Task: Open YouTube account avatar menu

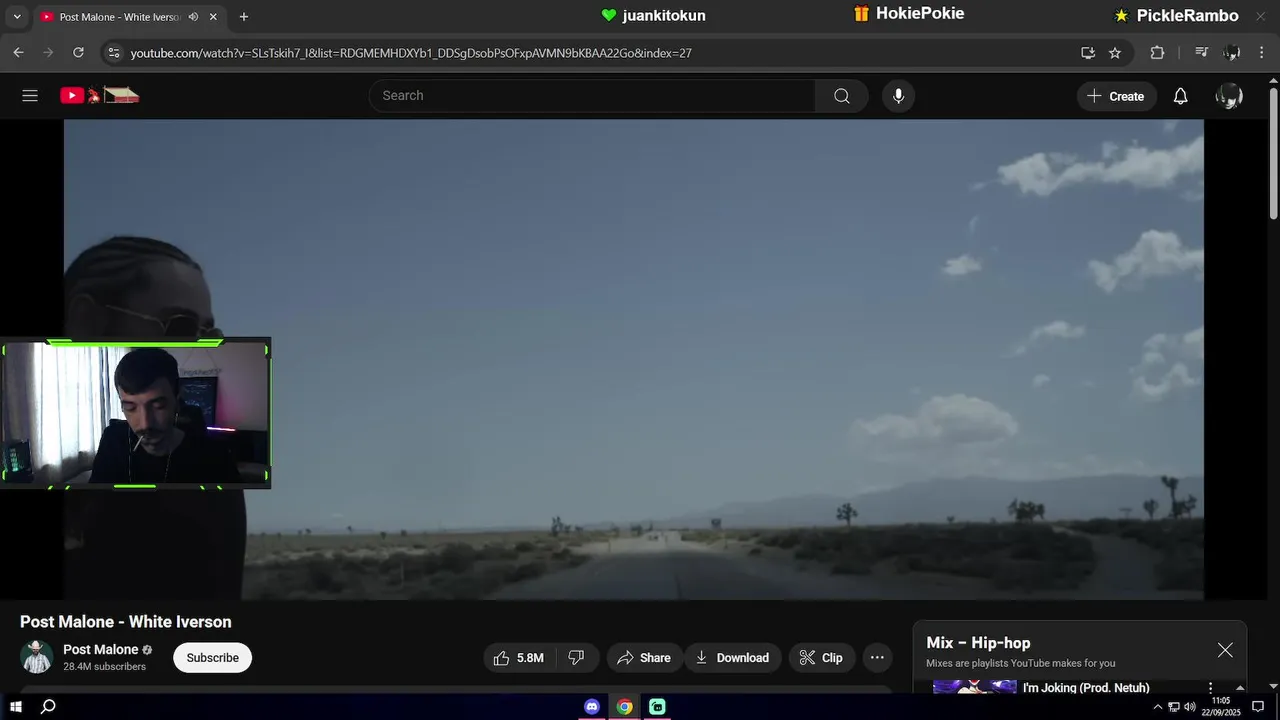Action: [1229, 96]
